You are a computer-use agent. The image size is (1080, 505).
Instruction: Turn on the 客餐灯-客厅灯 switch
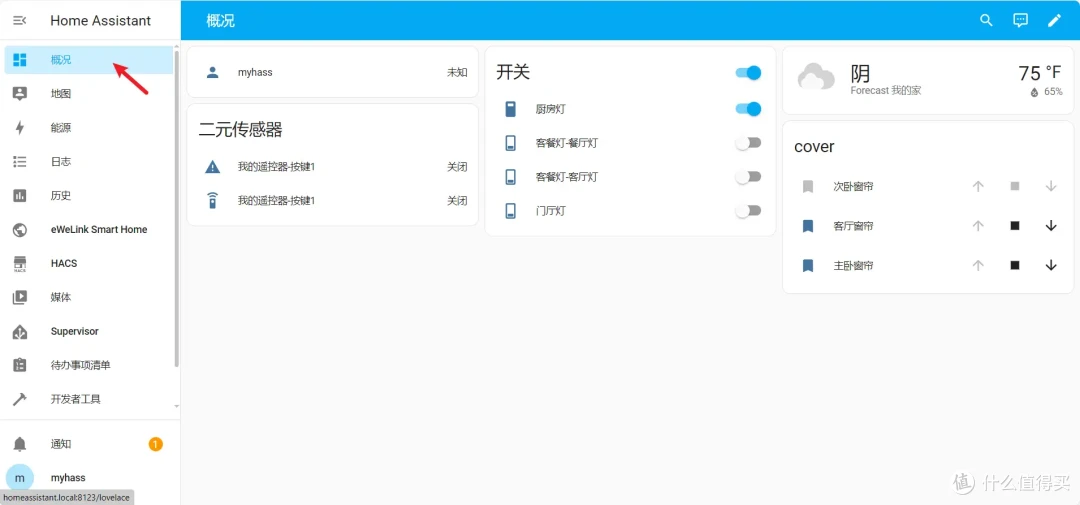tap(748, 177)
